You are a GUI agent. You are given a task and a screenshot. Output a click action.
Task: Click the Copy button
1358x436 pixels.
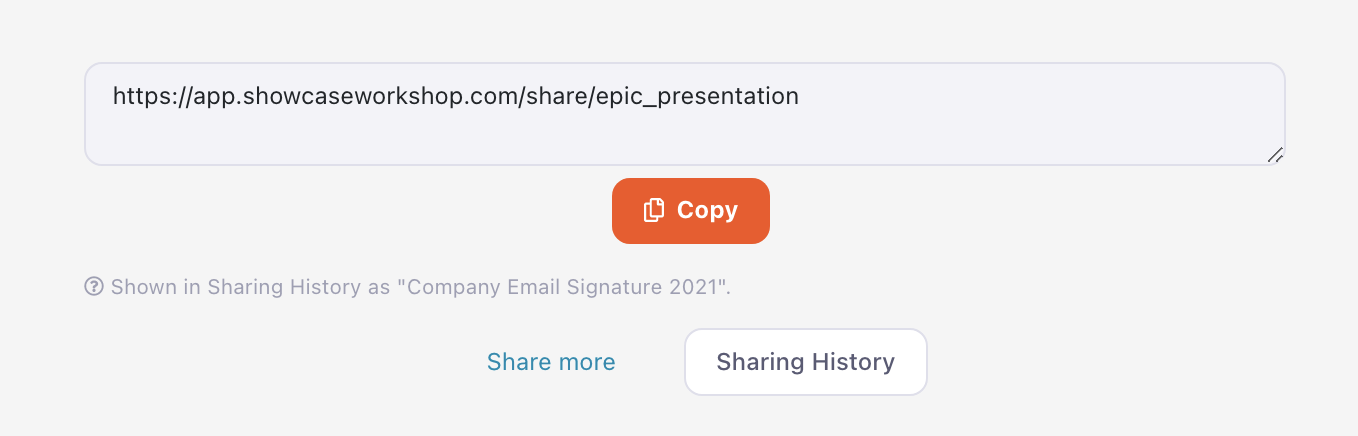(x=690, y=211)
